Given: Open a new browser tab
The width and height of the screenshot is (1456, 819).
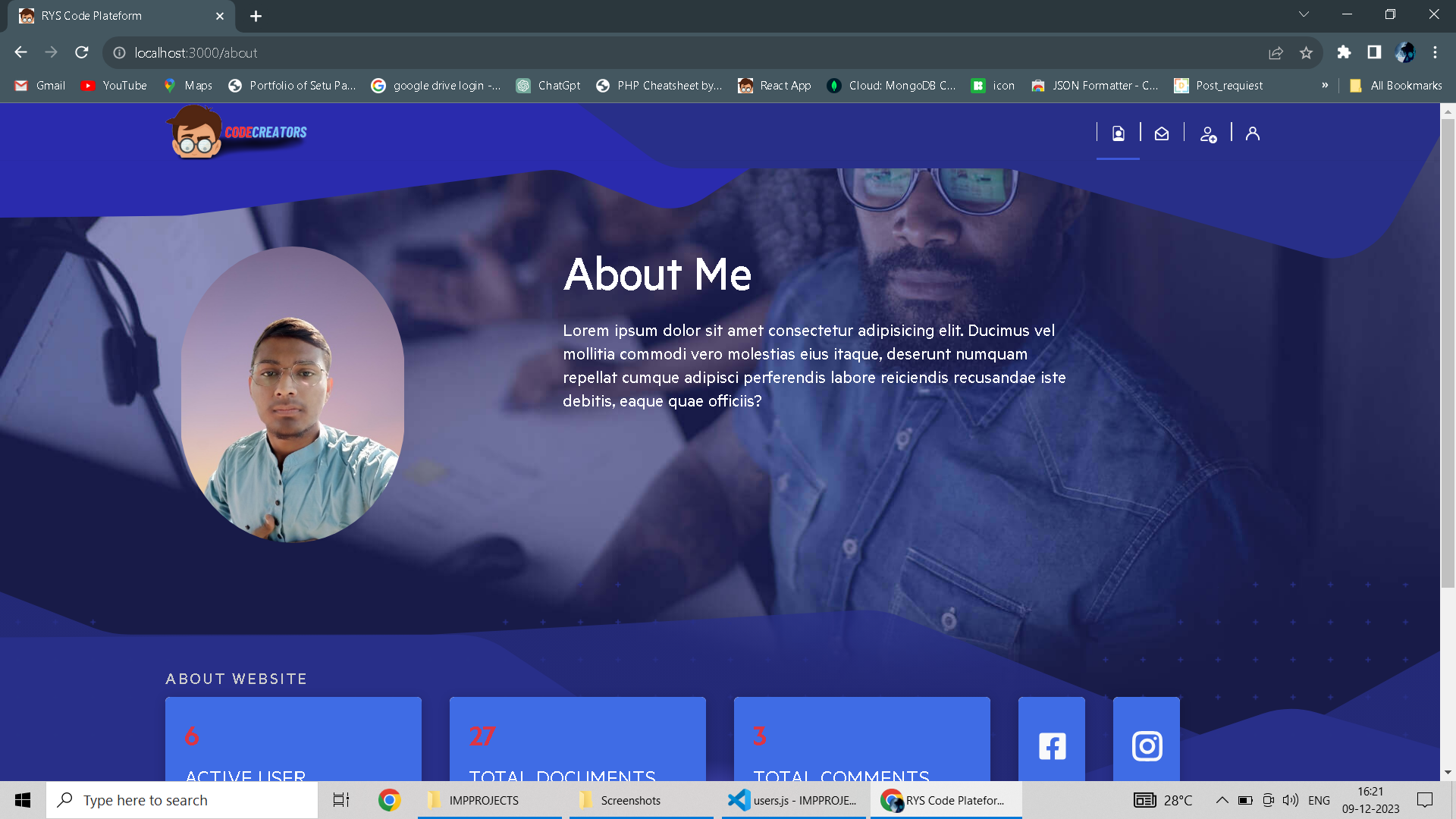Looking at the screenshot, I should click(x=256, y=16).
